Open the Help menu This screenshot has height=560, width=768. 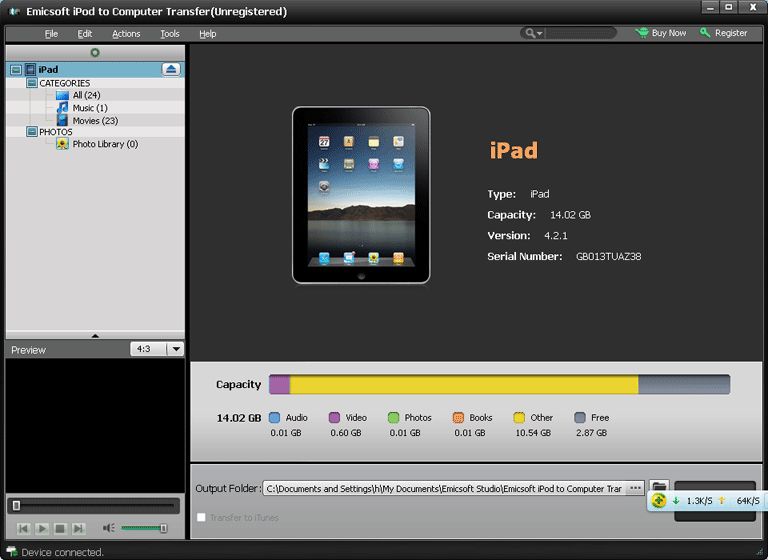(208, 34)
